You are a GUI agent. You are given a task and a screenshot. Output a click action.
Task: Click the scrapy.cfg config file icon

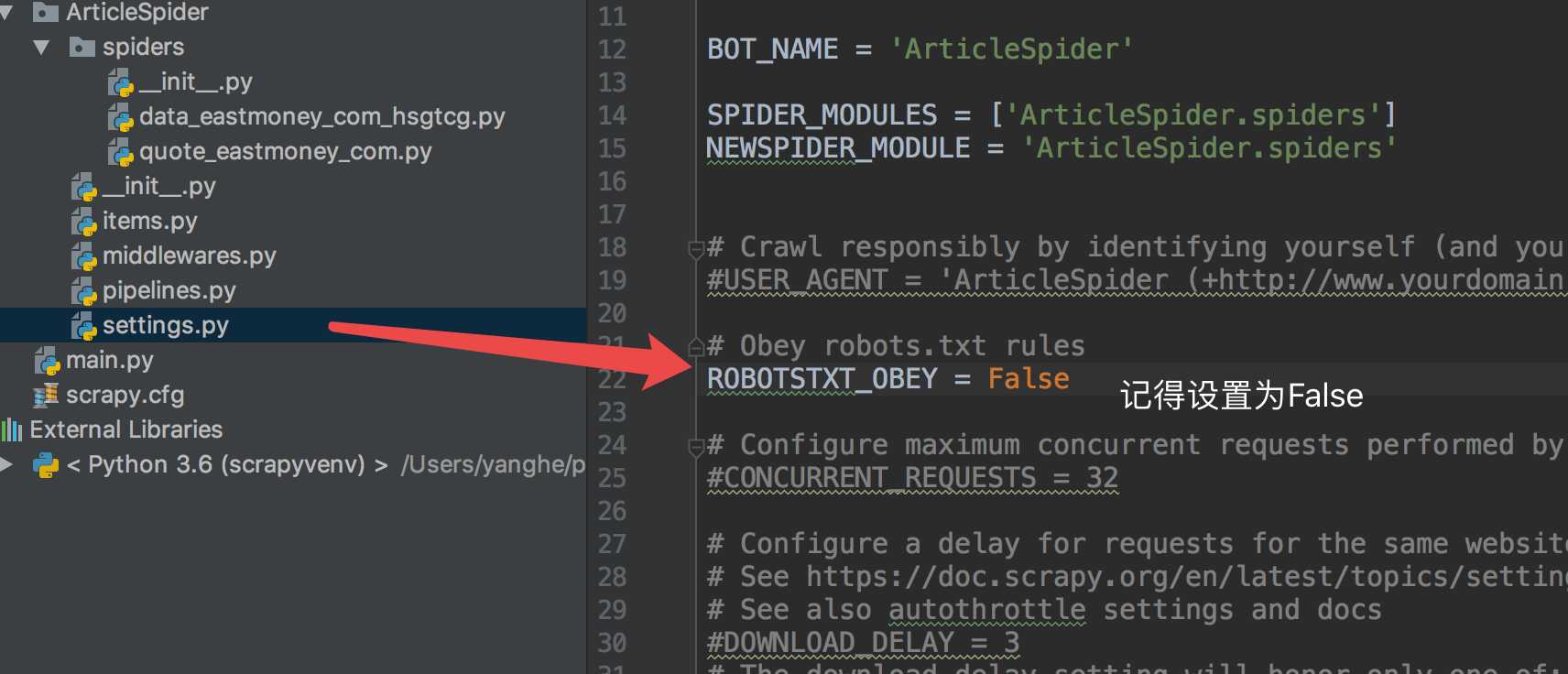pyautogui.click(x=46, y=395)
